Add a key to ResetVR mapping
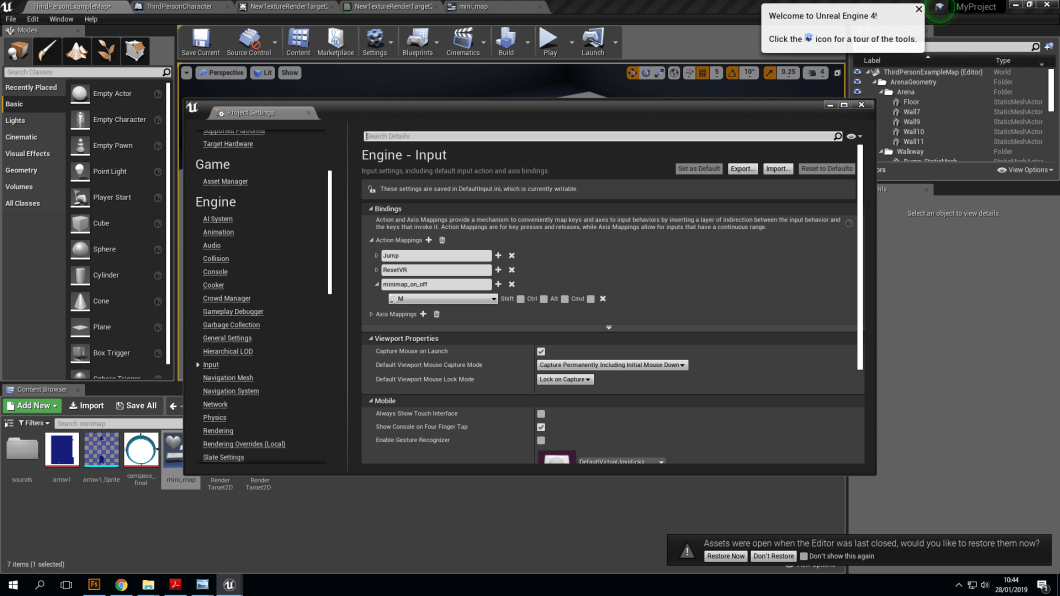Image resolution: width=1060 pixels, height=596 pixels. click(x=498, y=270)
